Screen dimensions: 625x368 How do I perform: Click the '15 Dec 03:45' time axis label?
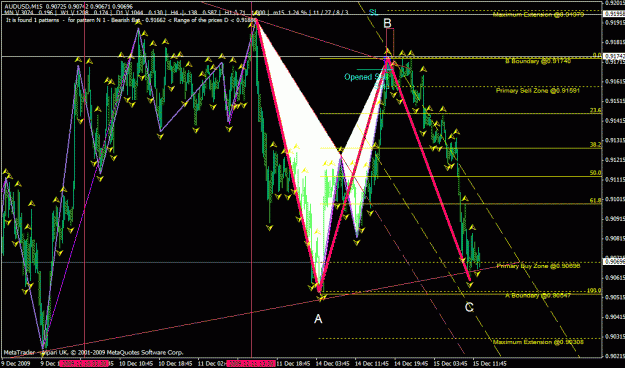(x=450, y=364)
